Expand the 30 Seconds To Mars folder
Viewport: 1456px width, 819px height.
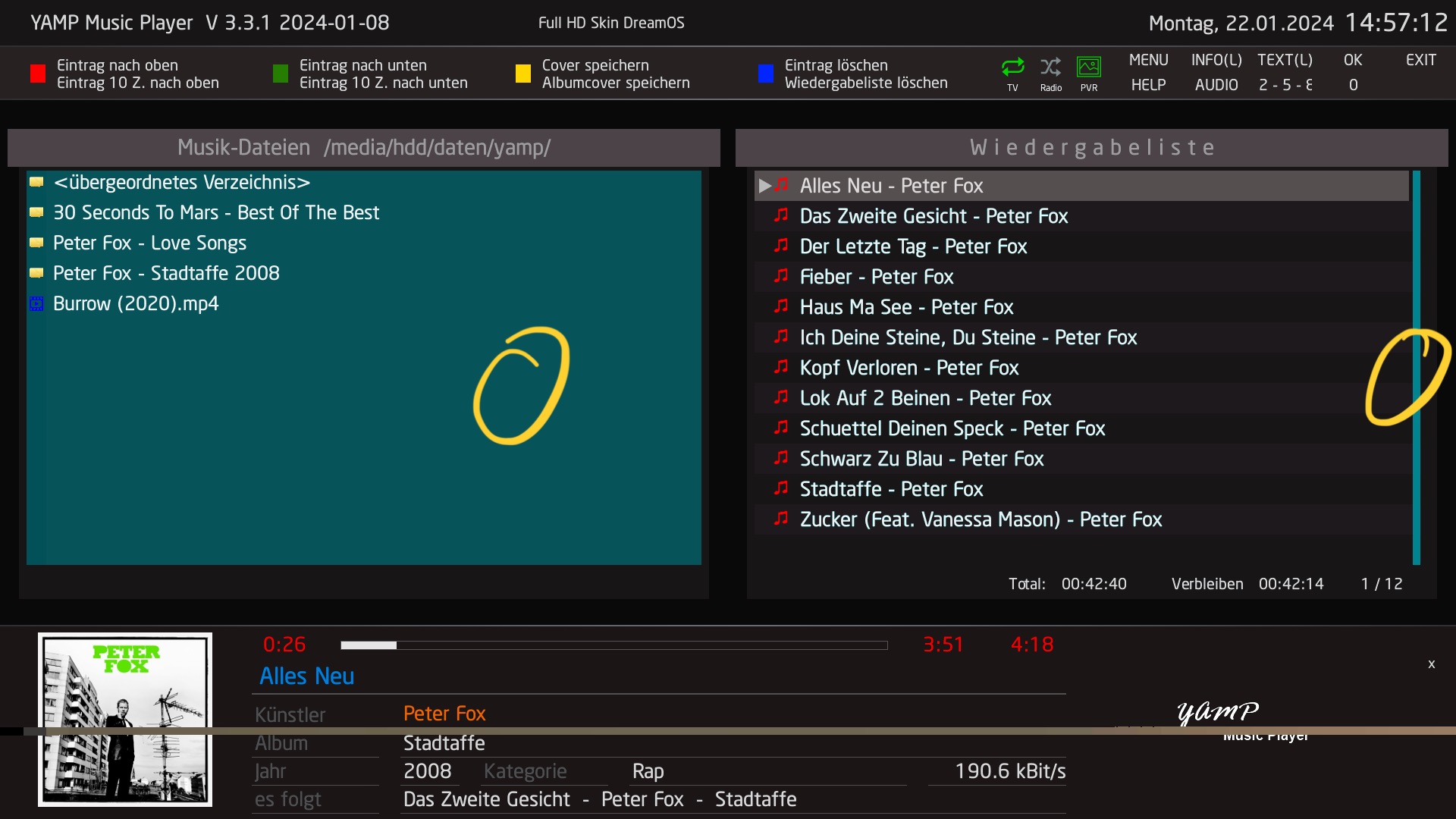(215, 213)
